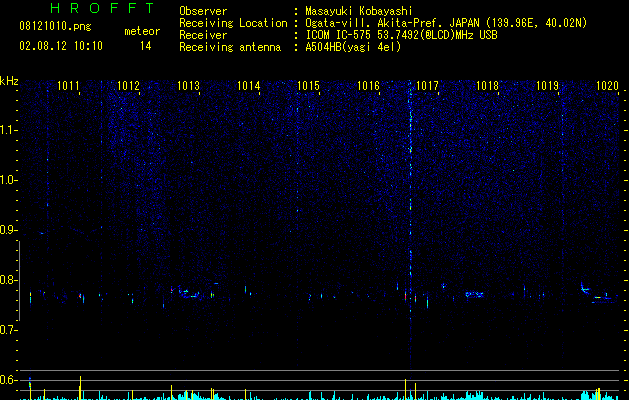Click the Ogata-vill. Akita-Pref. JAPAN location text
The width and height of the screenshot is (629, 400).
point(446,23)
